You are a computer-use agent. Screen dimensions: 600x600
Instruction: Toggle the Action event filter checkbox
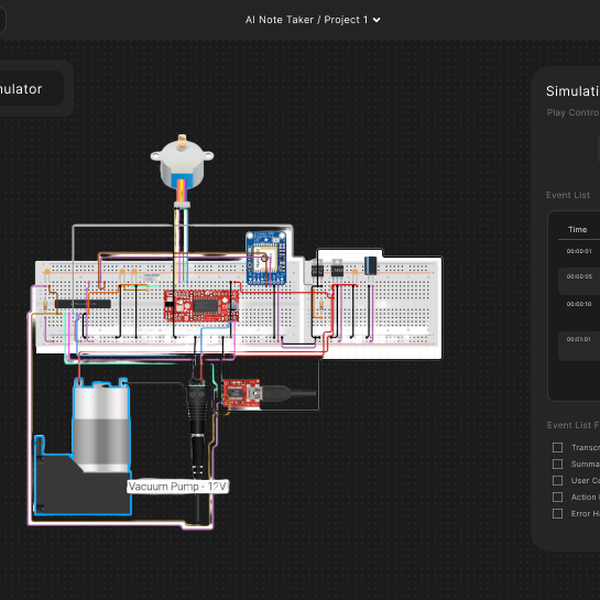pos(558,497)
